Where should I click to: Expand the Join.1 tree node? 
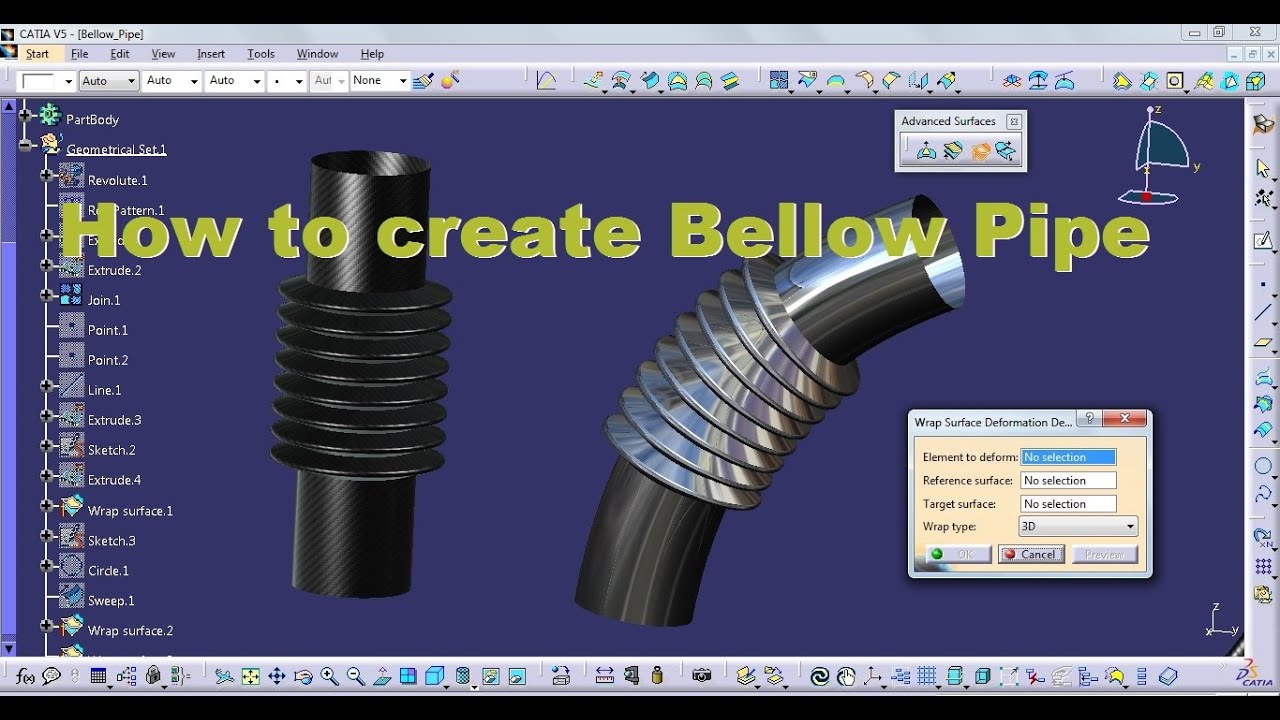click(x=46, y=295)
